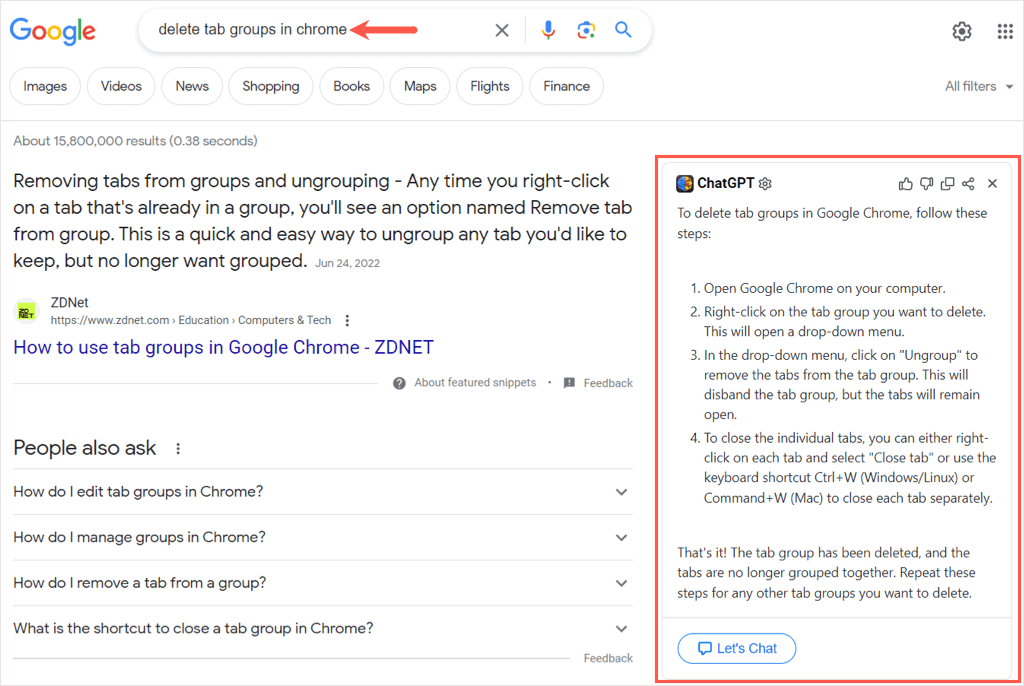Open the ChatGPT extension settings gear
This screenshot has height=686, width=1024.
(765, 184)
